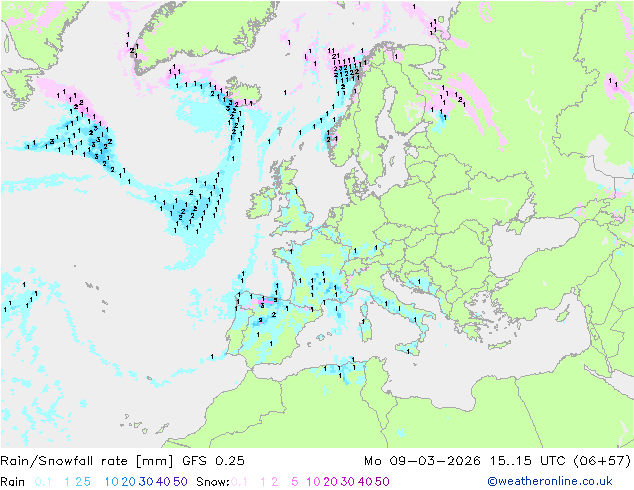Click the 'GFS 0.25' model label

click(213, 461)
